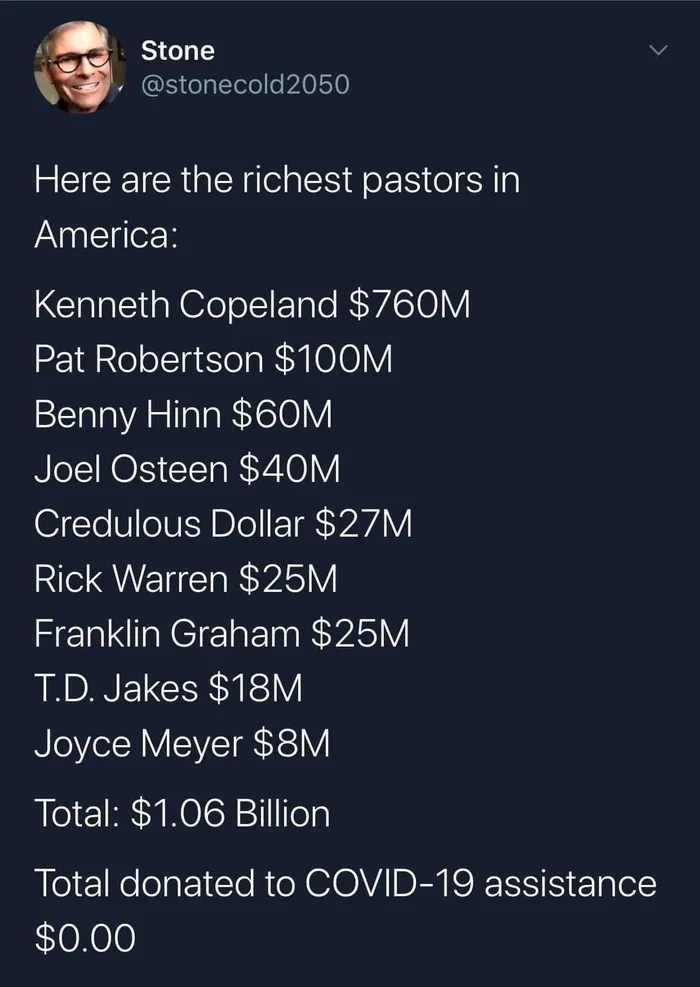Open the Stone display name profile

pos(178,50)
